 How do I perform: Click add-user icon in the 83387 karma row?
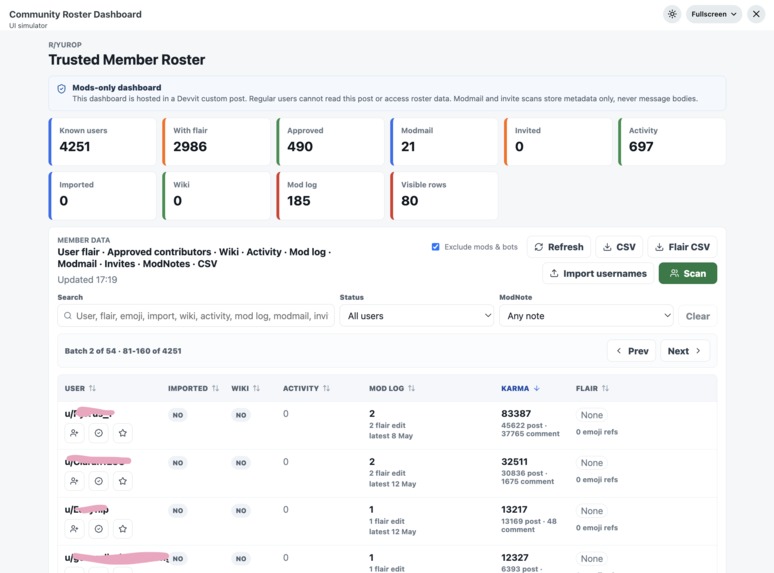click(74, 433)
